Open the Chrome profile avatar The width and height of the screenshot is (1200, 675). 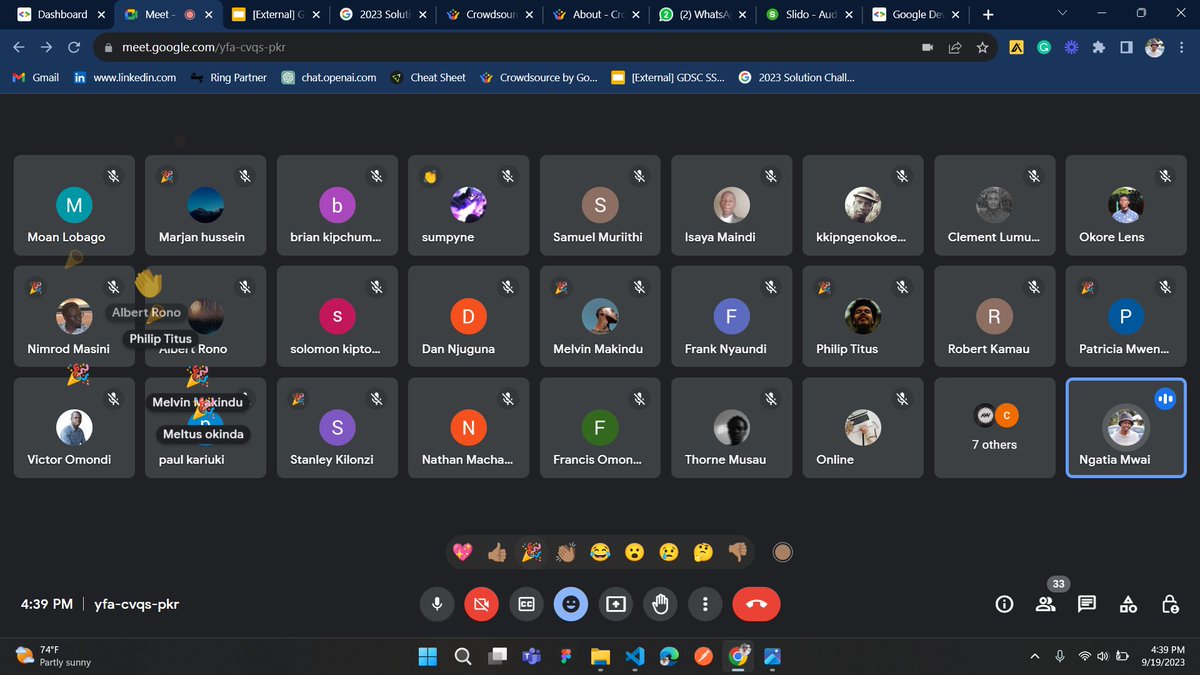pos(1154,47)
